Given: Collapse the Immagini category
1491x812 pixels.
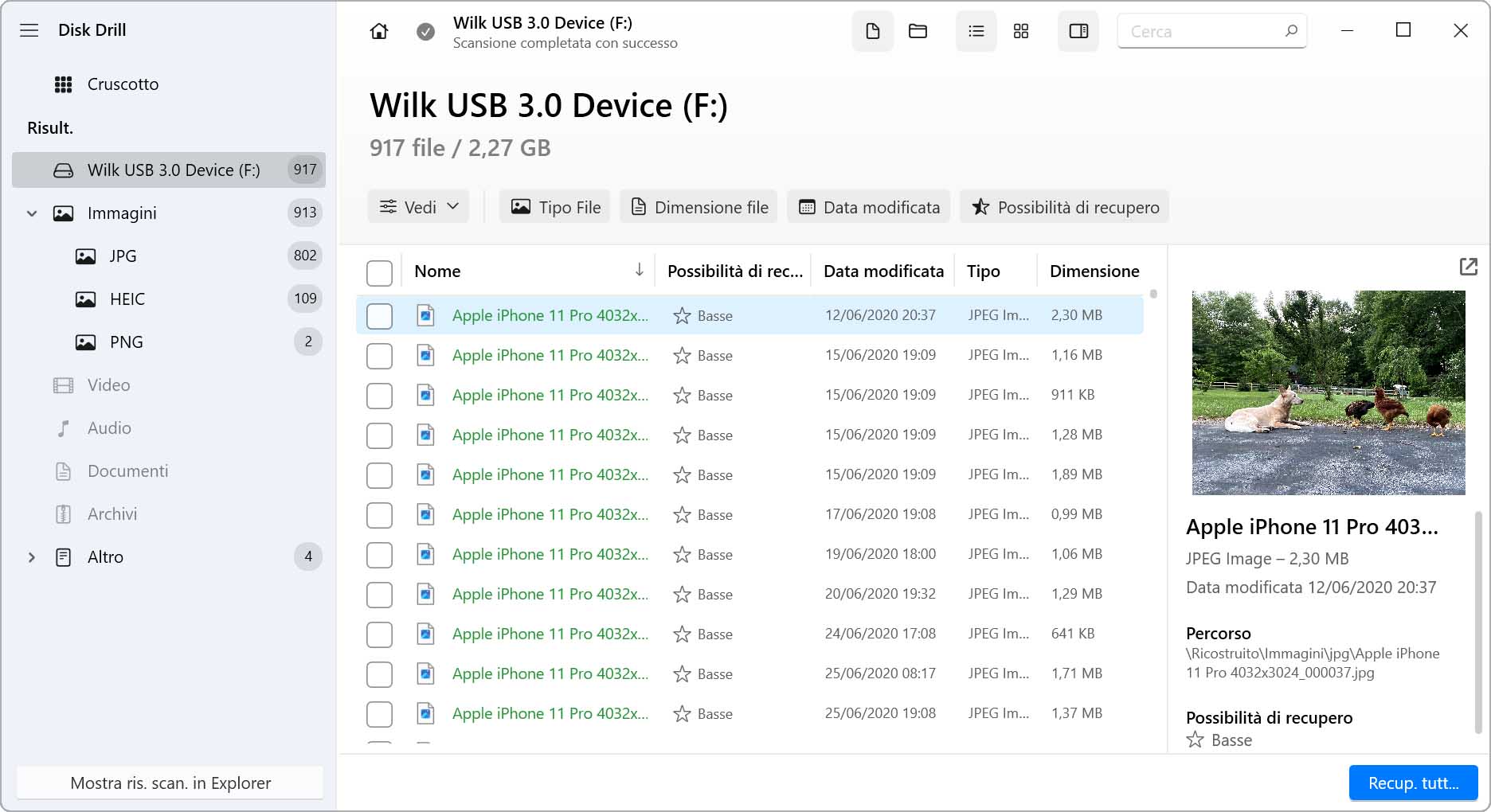Looking at the screenshot, I should [x=32, y=213].
